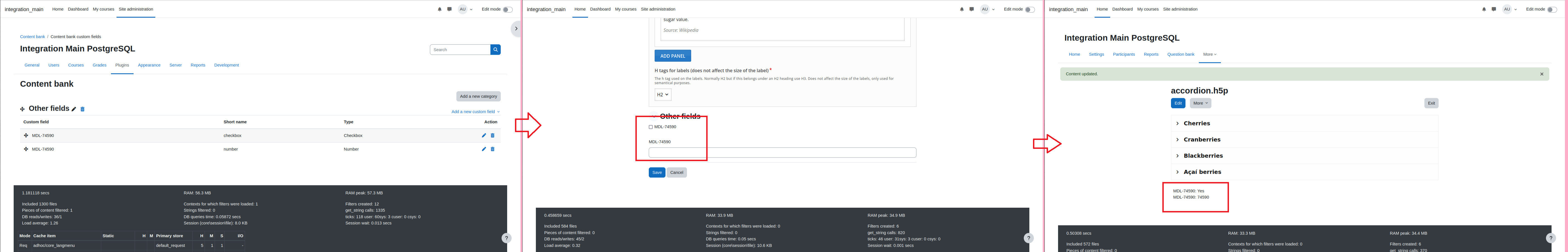Switch to the General admin tab
This screenshot has width=1568, height=252.
point(32,65)
